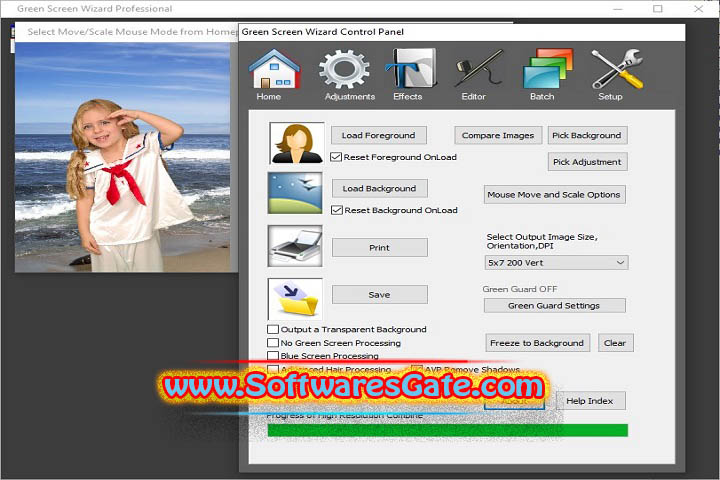Expand the output size 5x7 200 Vert dropdown
The height and width of the screenshot is (480, 720).
pyautogui.click(x=556, y=263)
